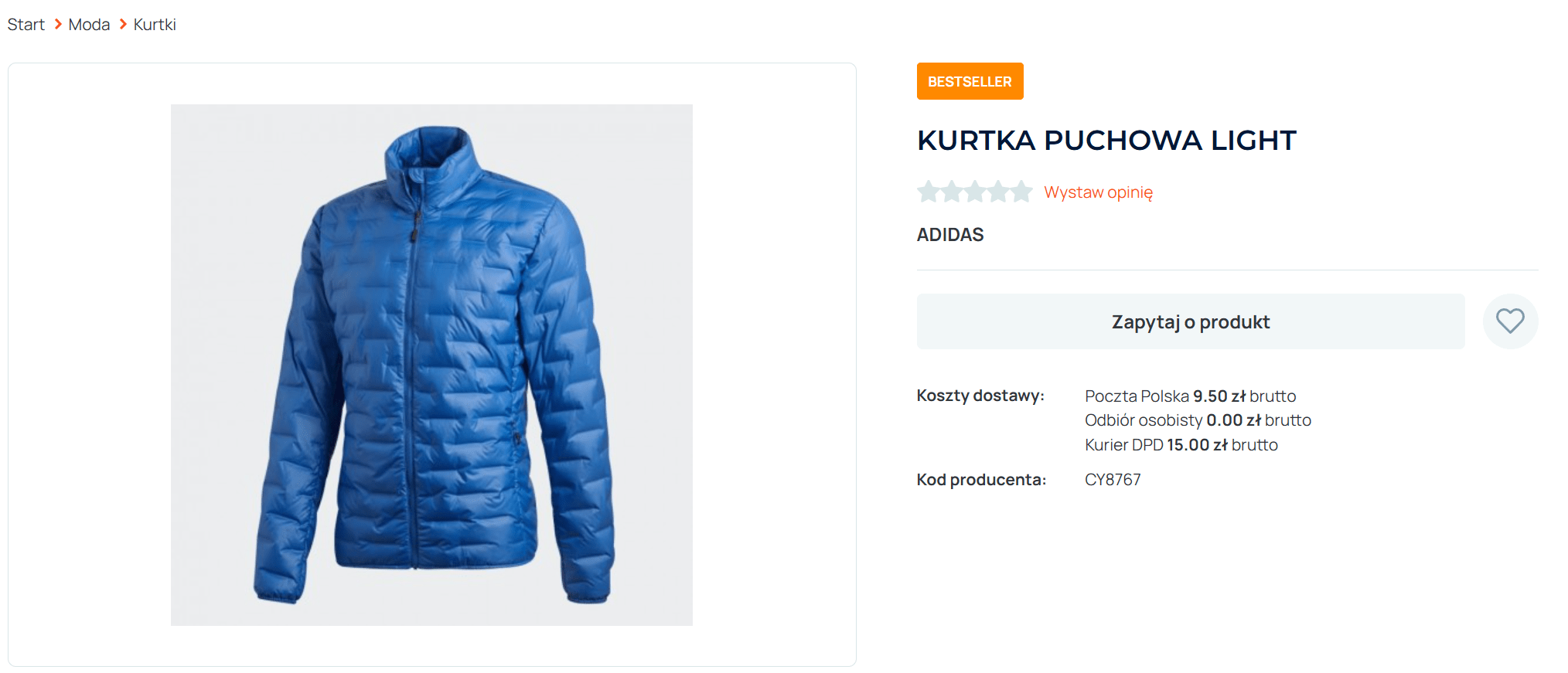This screenshot has height=673, width=1568.
Task: Click the fourth rating star
Action: (998, 191)
